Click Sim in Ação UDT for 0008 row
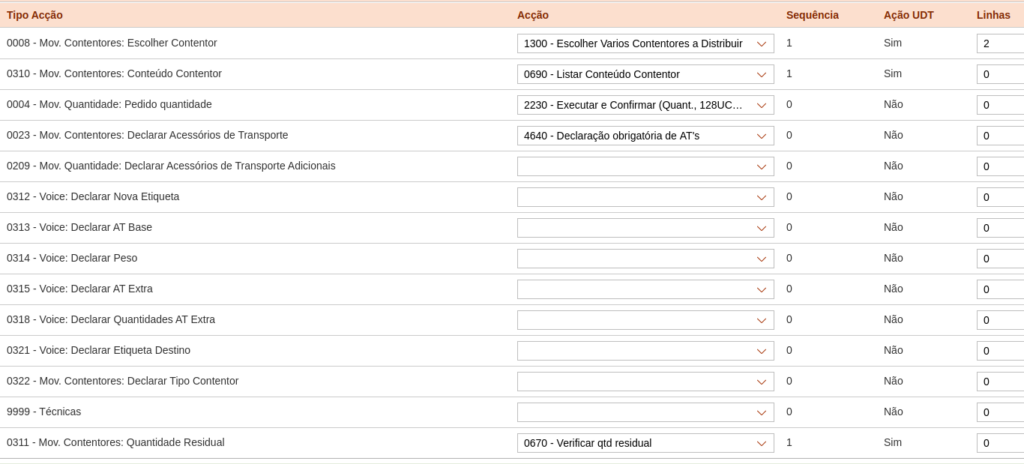The height and width of the screenshot is (464, 1024). coord(892,42)
